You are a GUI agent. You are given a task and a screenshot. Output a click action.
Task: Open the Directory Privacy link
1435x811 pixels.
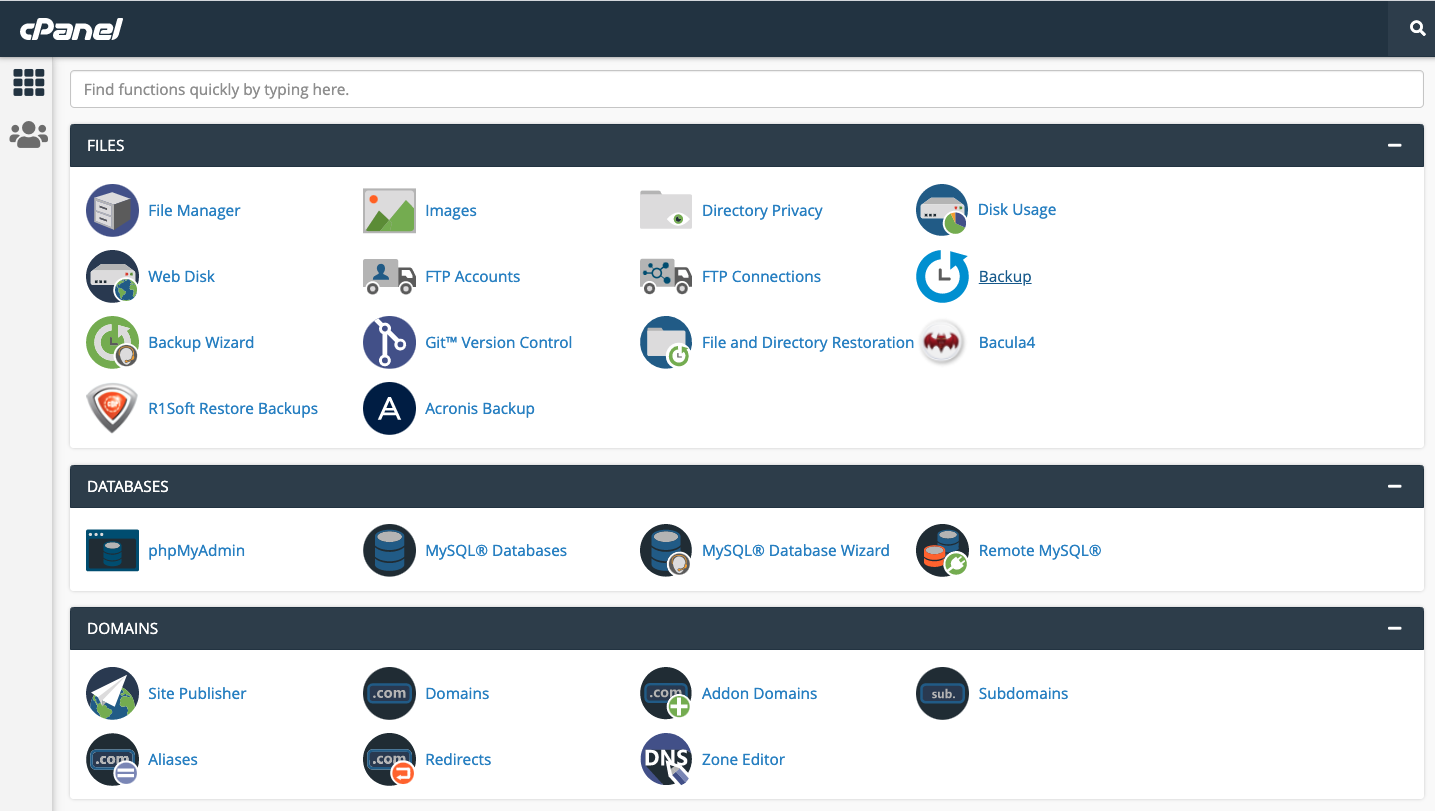(762, 210)
